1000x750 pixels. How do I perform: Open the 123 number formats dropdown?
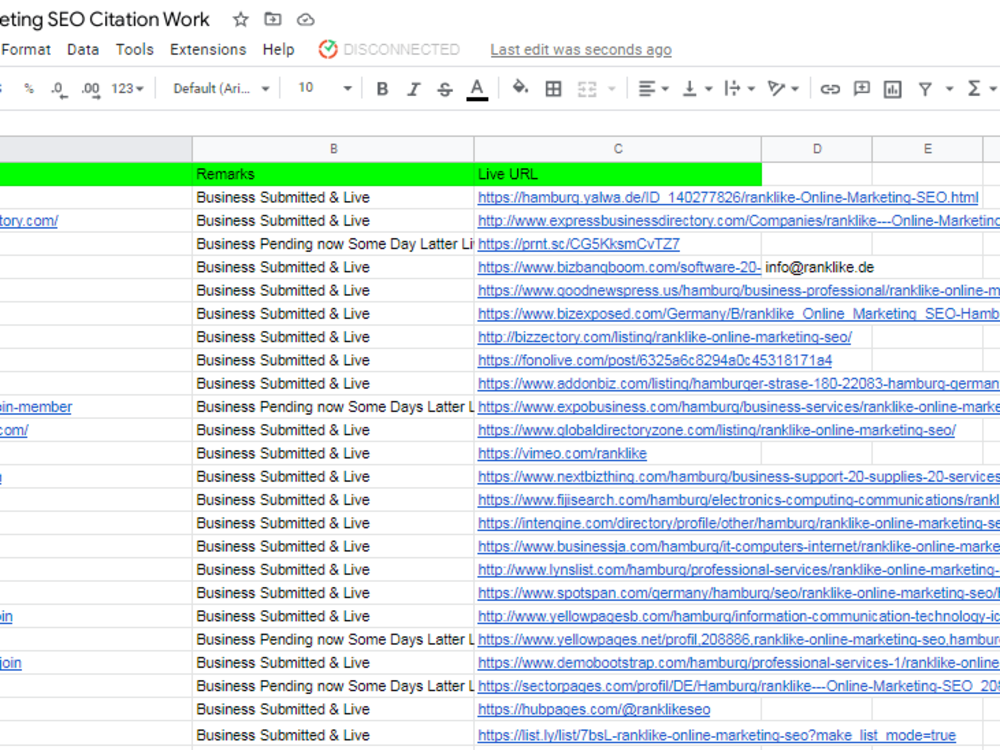tap(127, 89)
